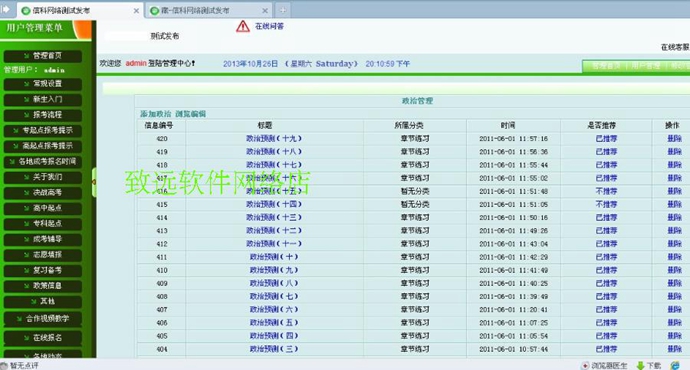This screenshot has width=690, height=370.
Task: Open 合作视频教学 in the sidebar
Action: (x=43, y=319)
